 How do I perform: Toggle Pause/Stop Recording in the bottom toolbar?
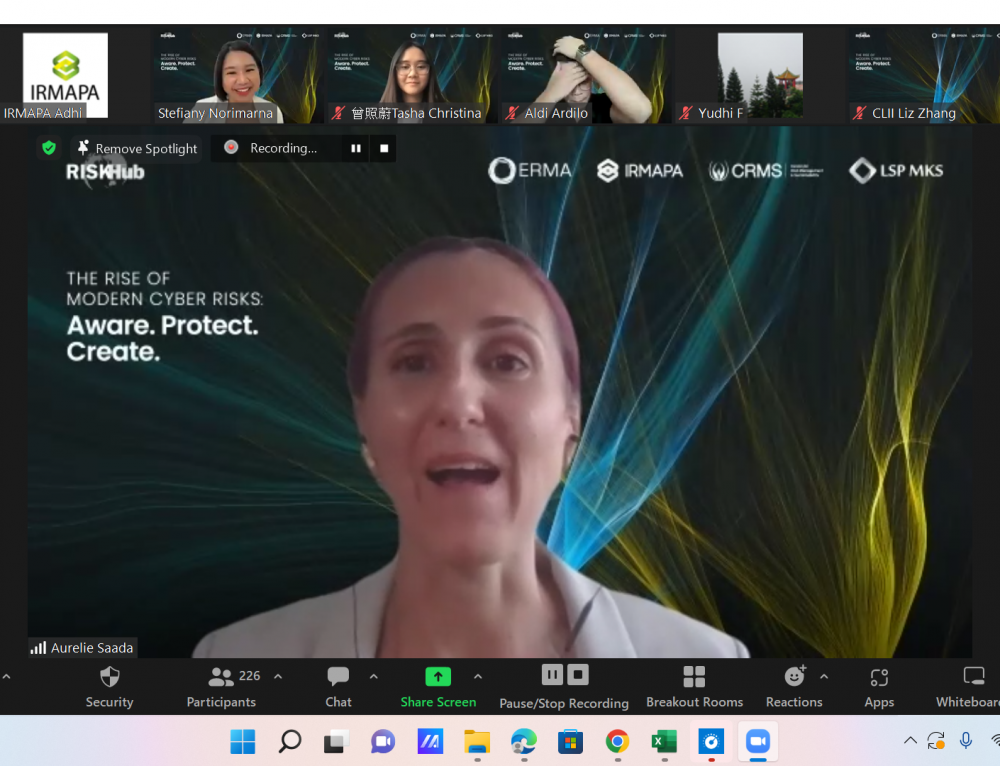click(564, 687)
